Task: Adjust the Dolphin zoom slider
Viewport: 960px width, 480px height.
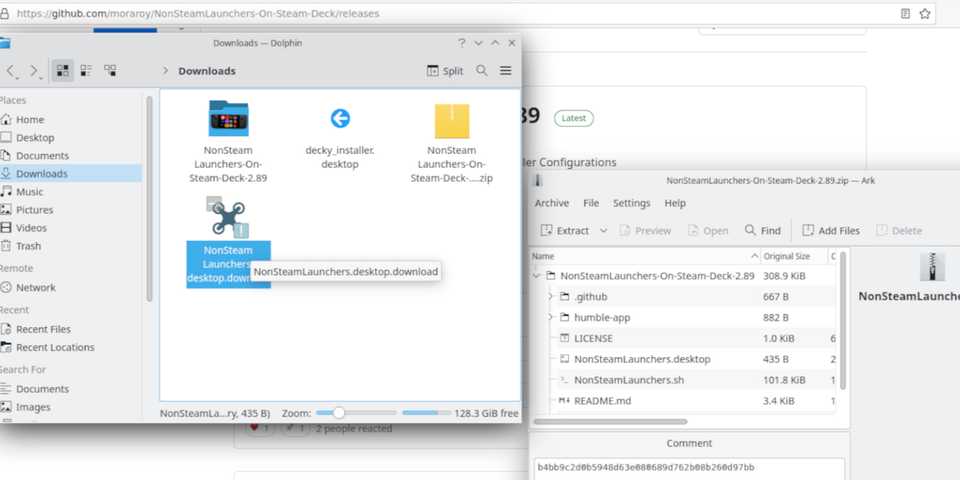Action: tap(339, 413)
